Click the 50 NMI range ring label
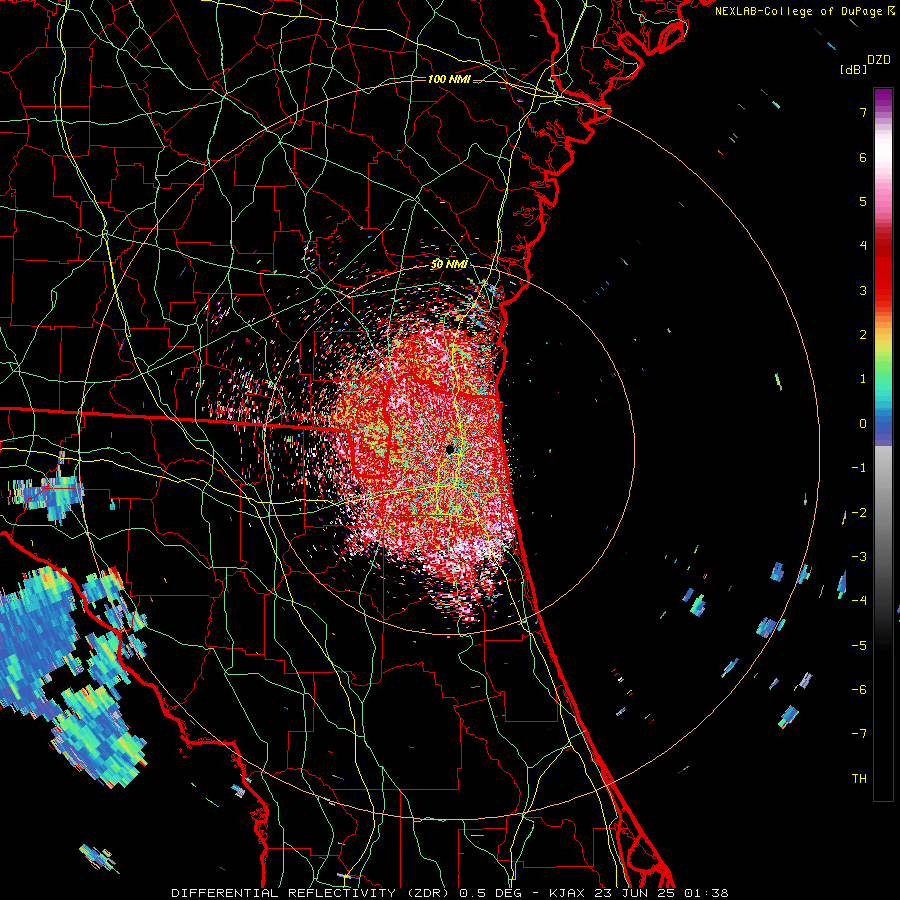The image size is (900, 900). point(449,264)
